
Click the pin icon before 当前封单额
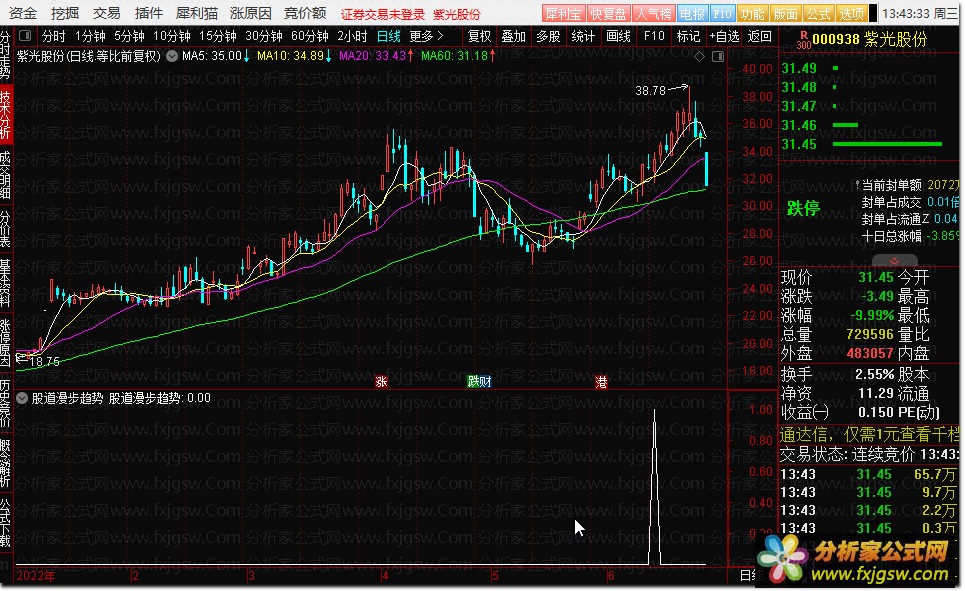(x=857, y=185)
